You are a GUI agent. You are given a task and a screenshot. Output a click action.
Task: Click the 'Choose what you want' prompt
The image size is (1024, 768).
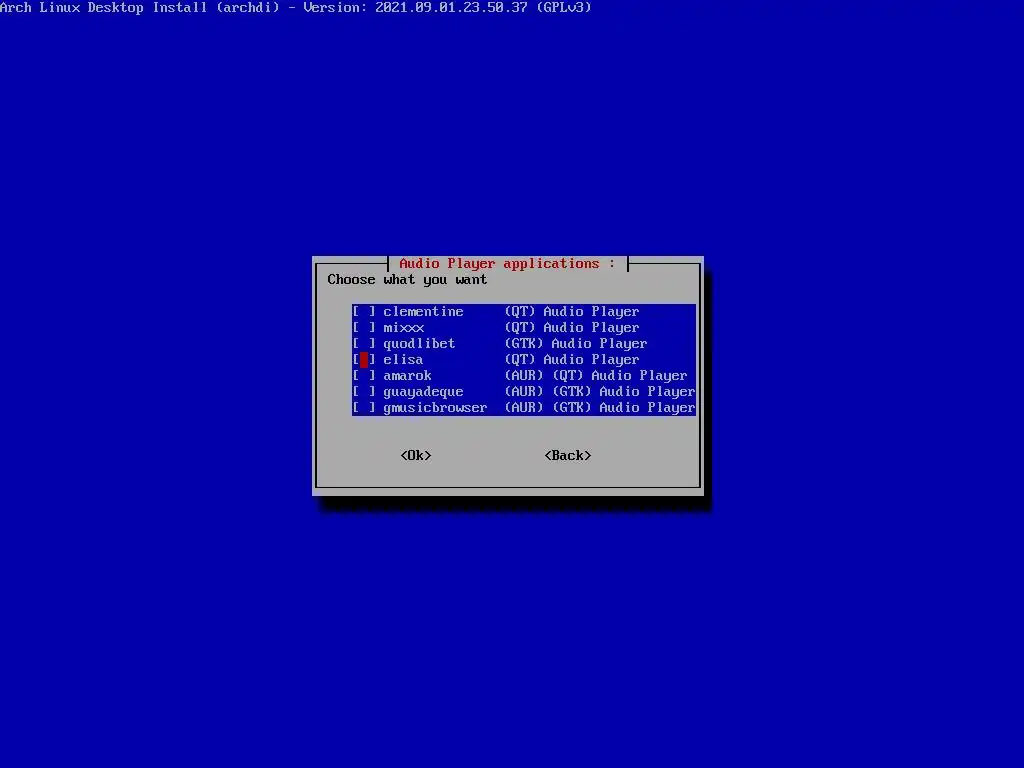click(x=408, y=280)
